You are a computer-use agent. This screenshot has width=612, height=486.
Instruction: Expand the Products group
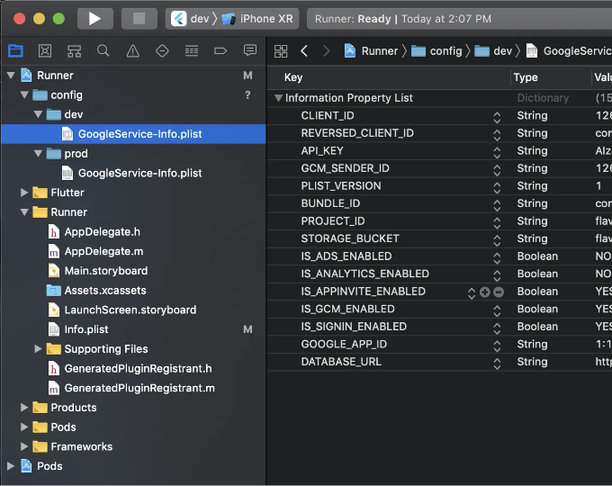[x=24, y=407]
